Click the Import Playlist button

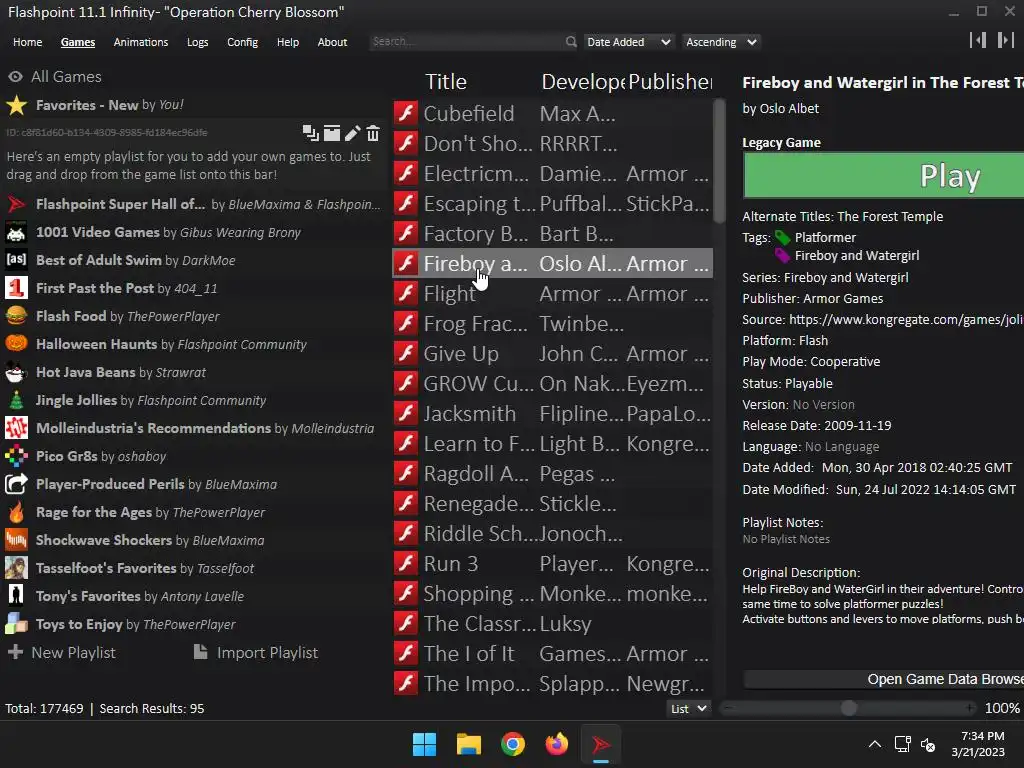pyautogui.click(x=256, y=652)
